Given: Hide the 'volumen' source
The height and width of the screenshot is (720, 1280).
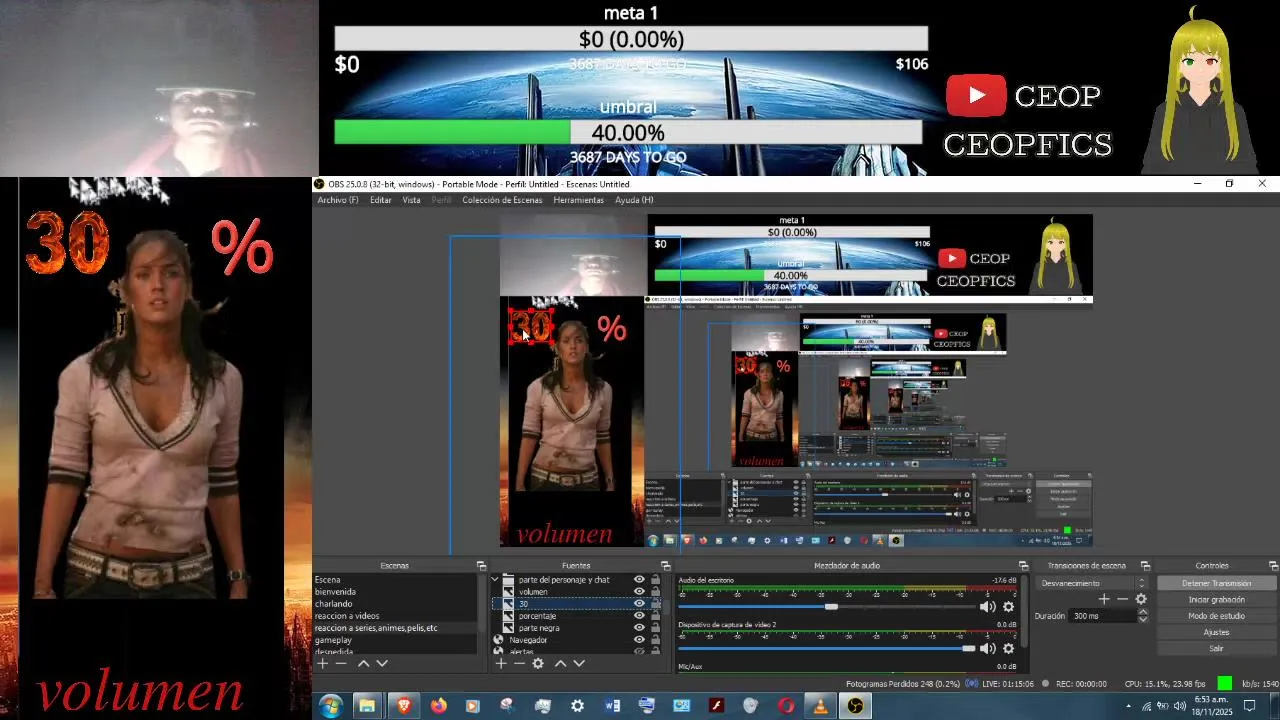Looking at the screenshot, I should click(x=639, y=592).
